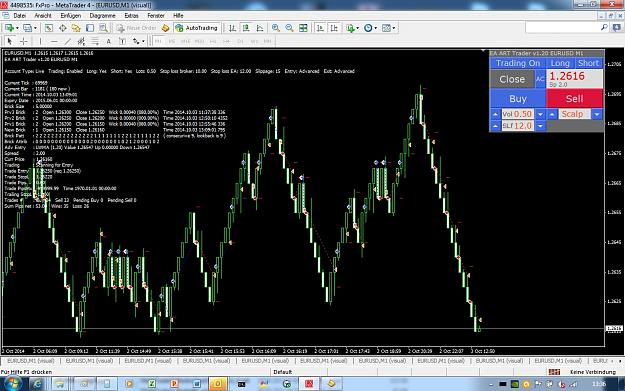The width and height of the screenshot is (625, 391).
Task: Toggle the AutoTrading button
Action: tap(197, 28)
